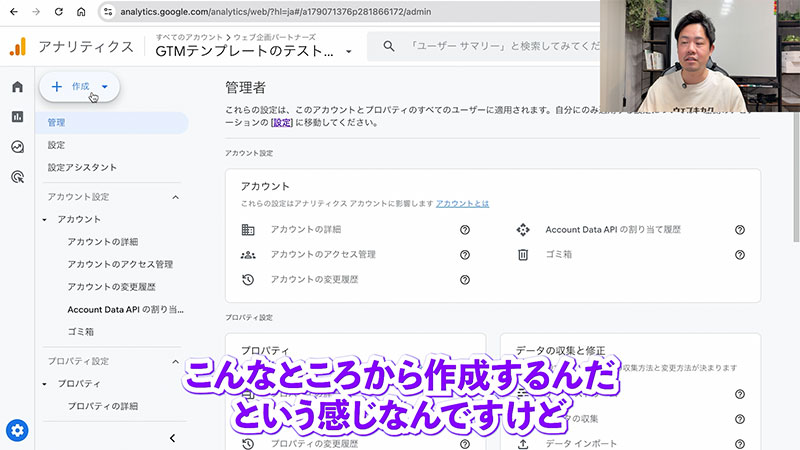
Task: Click the blue Admin gear icon
Action: (17, 431)
